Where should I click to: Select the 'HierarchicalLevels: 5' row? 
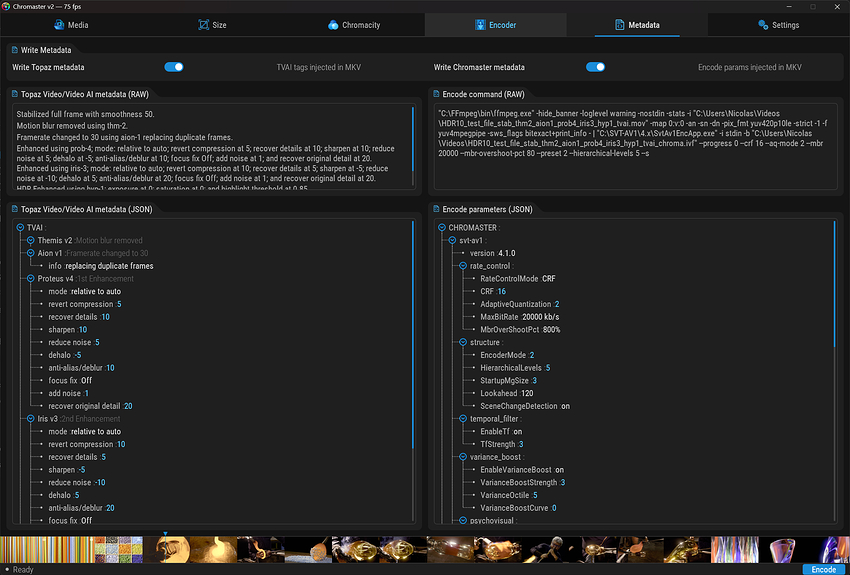[x=515, y=368]
